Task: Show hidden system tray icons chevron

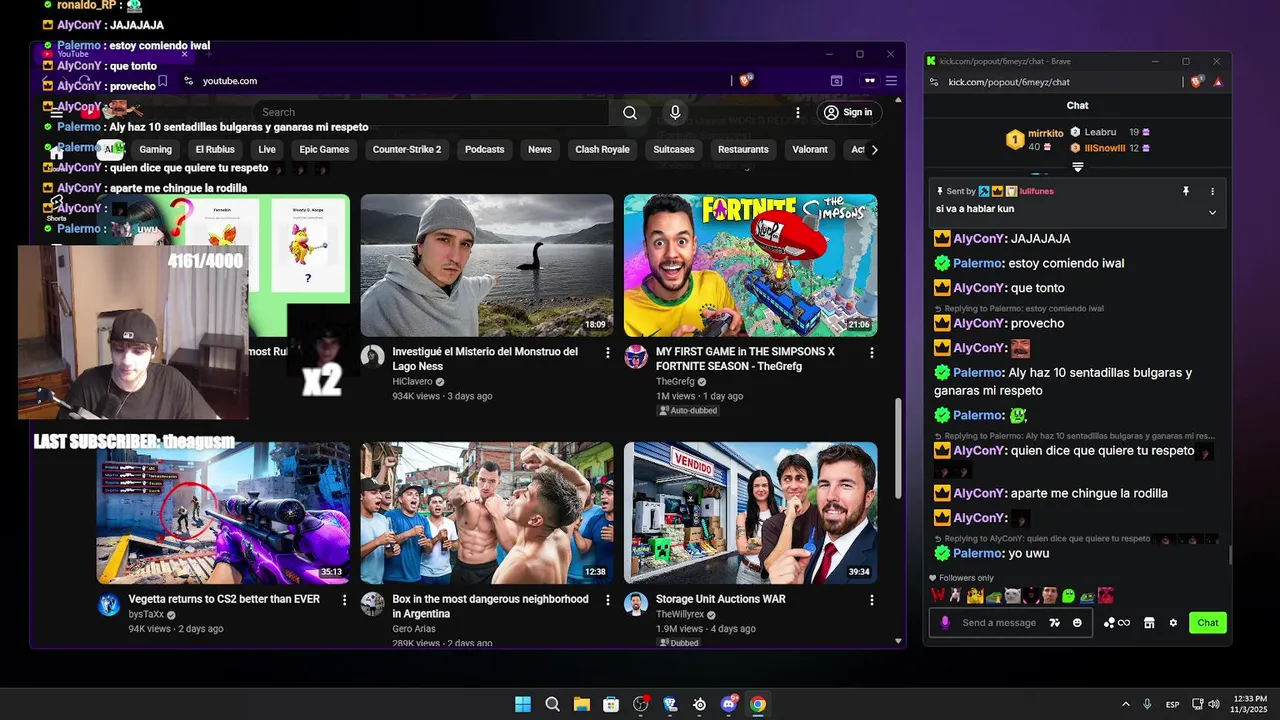Action: (x=1126, y=704)
